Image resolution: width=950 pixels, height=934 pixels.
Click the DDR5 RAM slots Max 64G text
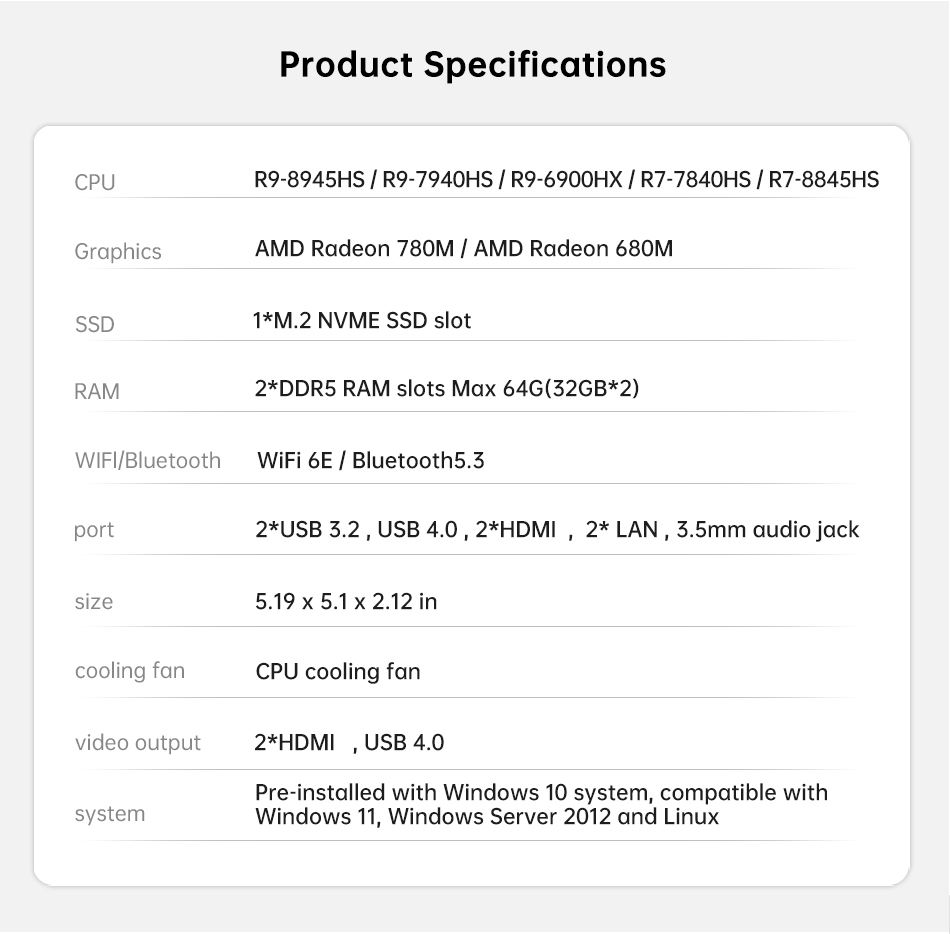(x=447, y=388)
